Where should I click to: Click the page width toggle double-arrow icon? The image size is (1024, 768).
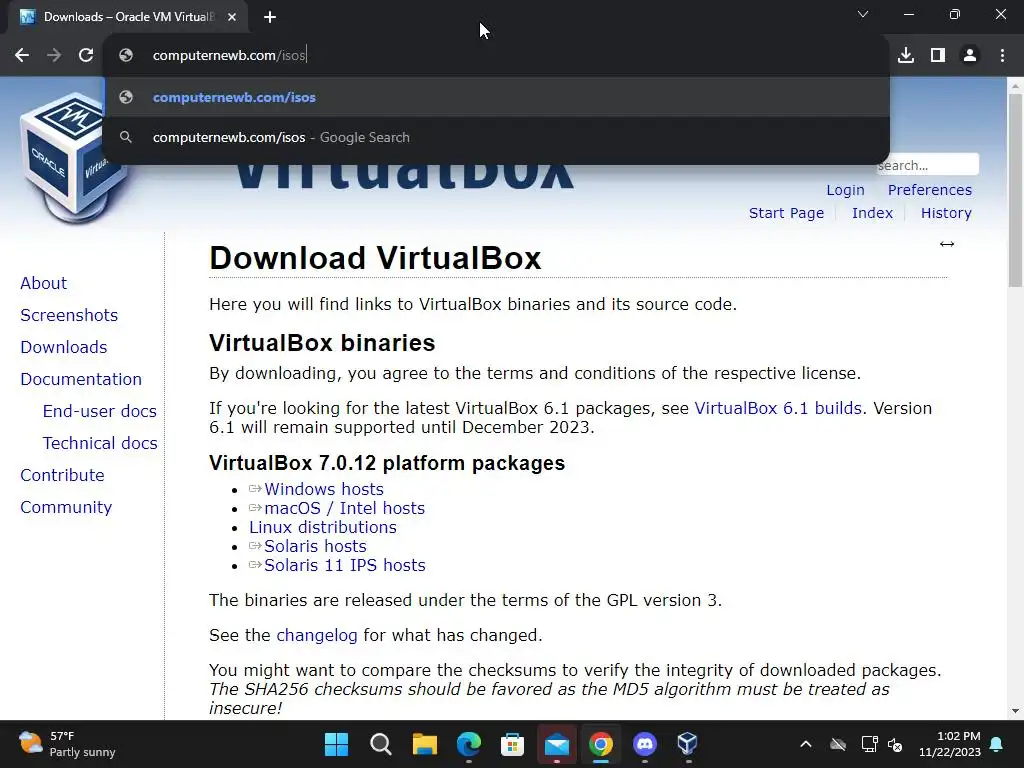[x=947, y=244]
